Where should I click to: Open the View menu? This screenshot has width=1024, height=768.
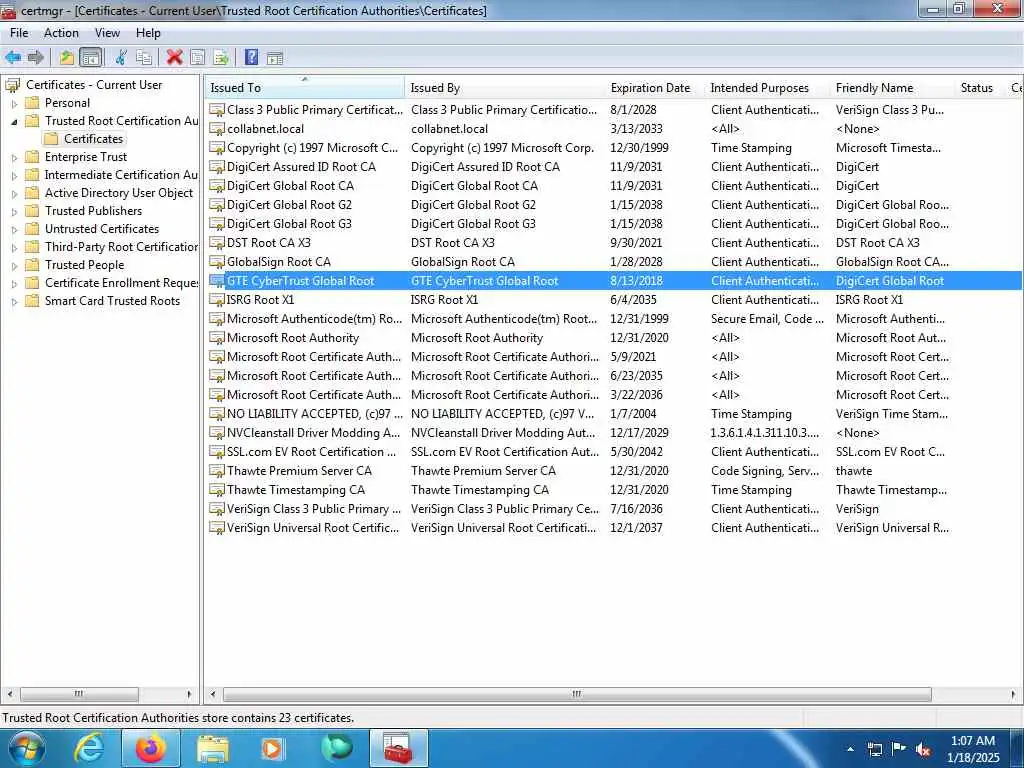(x=107, y=33)
